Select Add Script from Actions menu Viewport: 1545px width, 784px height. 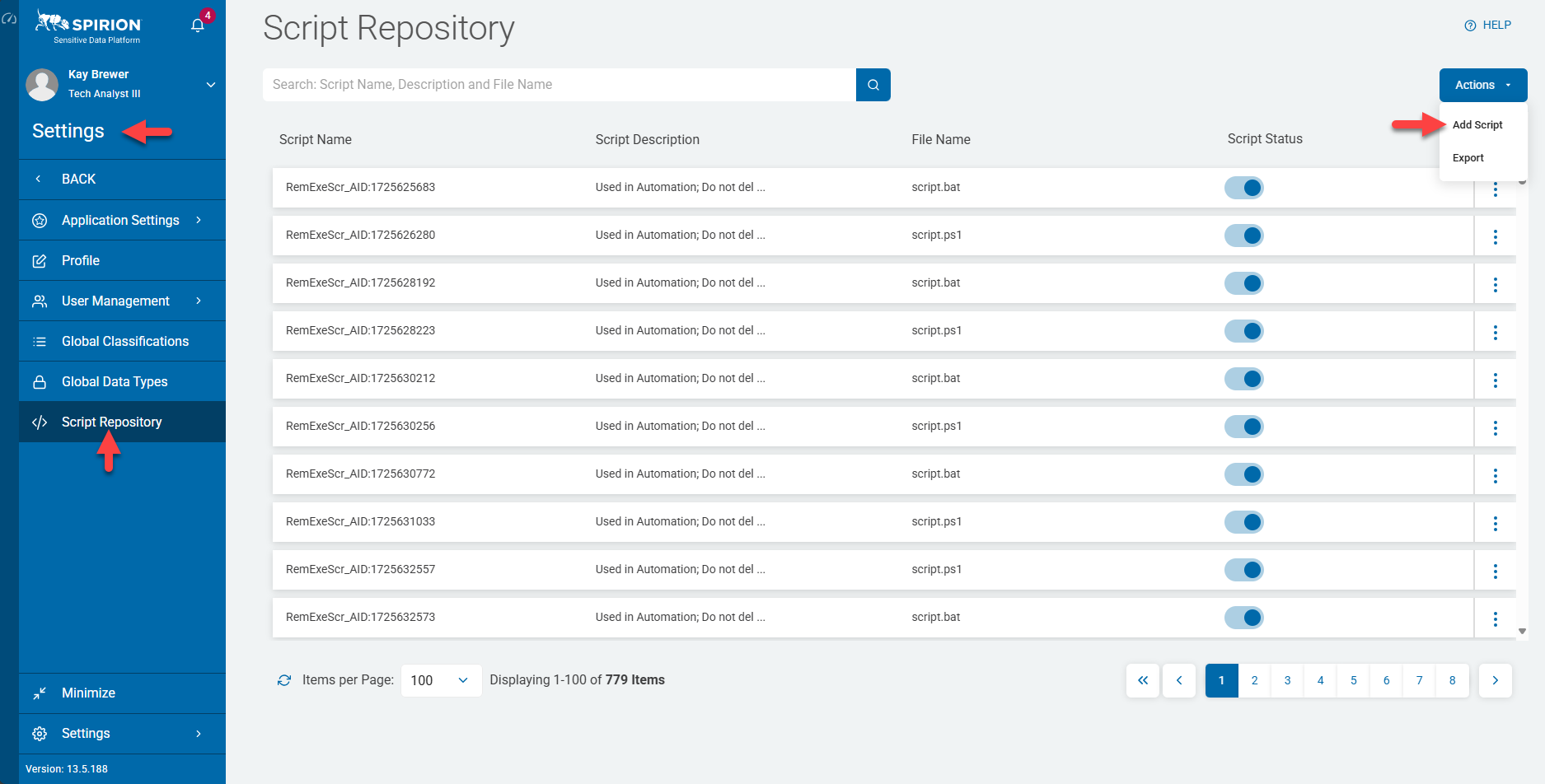pyautogui.click(x=1477, y=125)
